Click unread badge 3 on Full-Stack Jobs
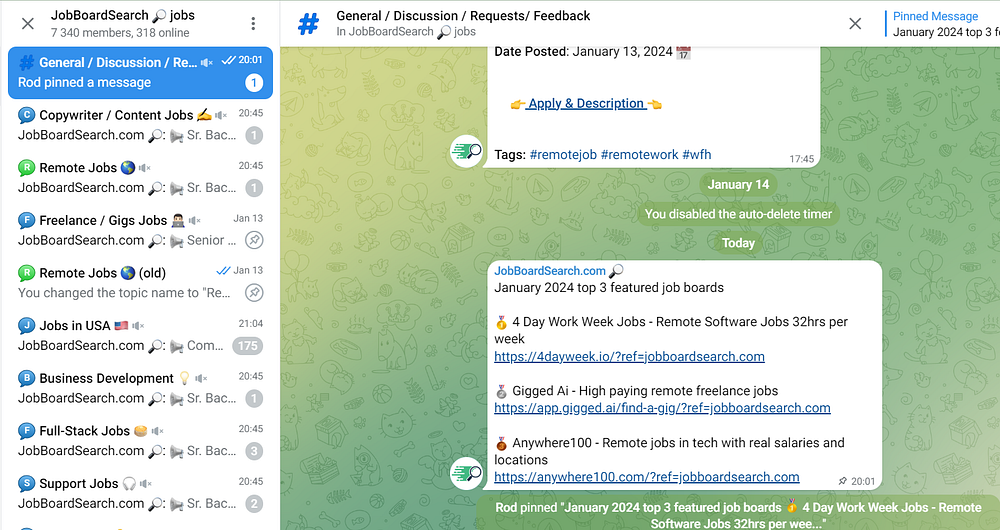The height and width of the screenshot is (530, 1000). (x=254, y=451)
